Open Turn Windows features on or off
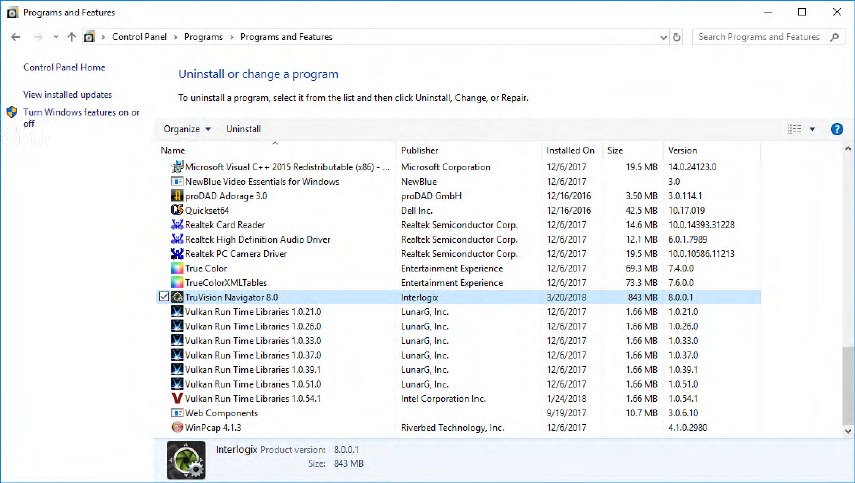The image size is (855, 483). [x=81, y=118]
